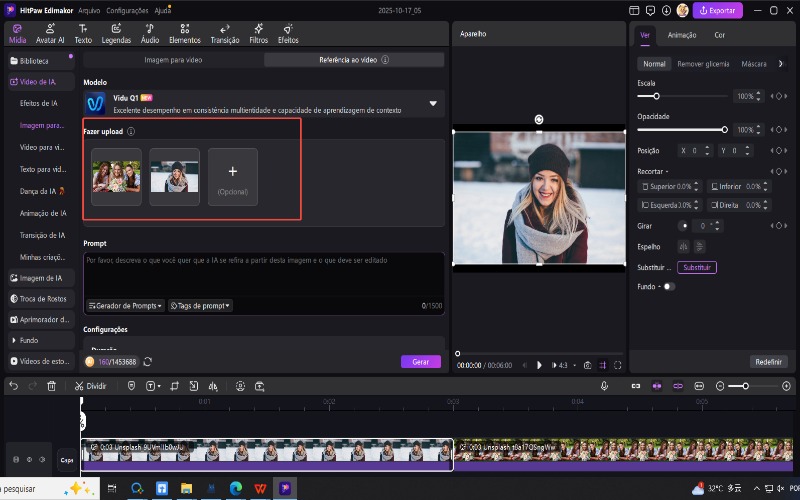Click the Redefinir button
800x500 pixels.
click(768, 362)
